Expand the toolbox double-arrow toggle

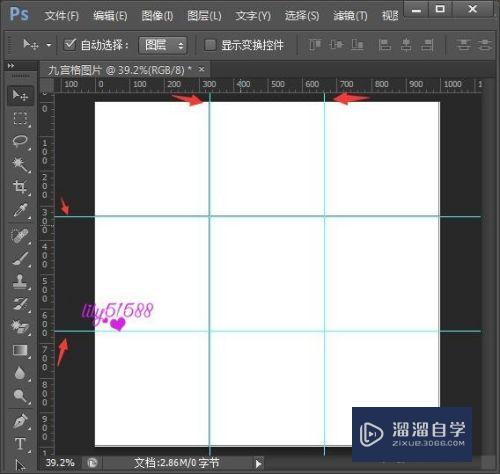pyautogui.click(x=11, y=66)
